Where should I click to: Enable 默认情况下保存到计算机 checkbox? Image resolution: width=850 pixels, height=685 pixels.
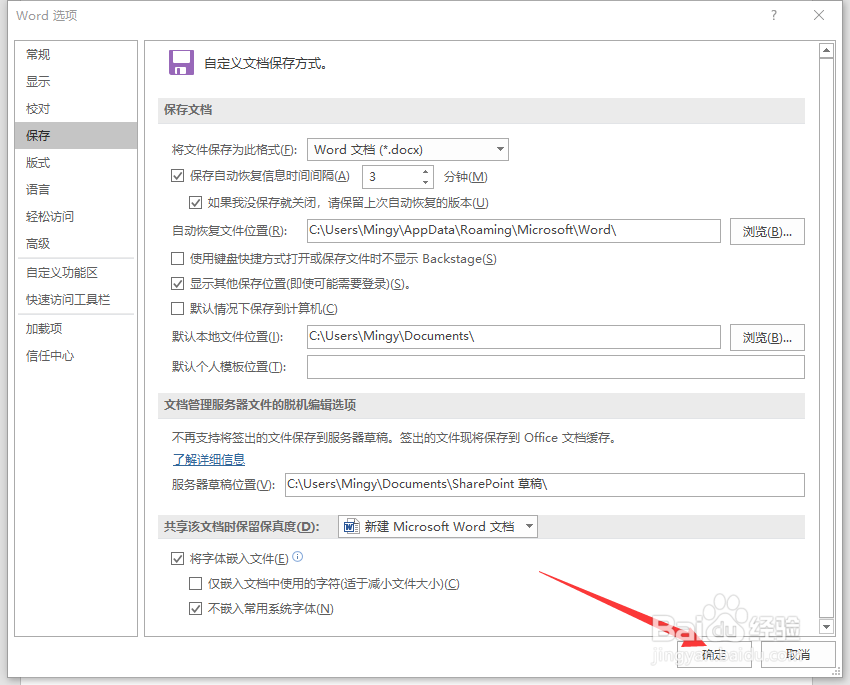point(177,308)
